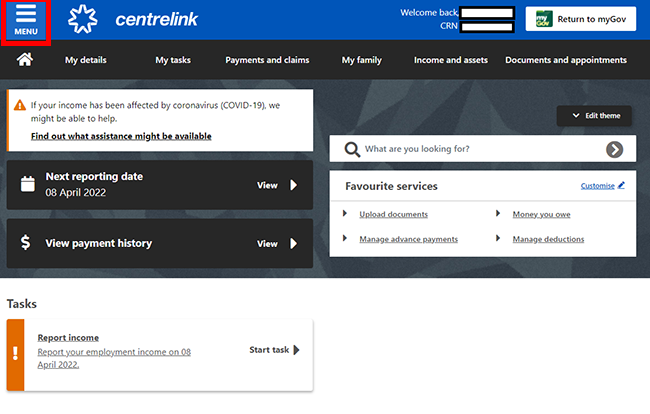Click the myGov logo icon
Image resolution: width=650 pixels, height=414 pixels.
click(544, 19)
